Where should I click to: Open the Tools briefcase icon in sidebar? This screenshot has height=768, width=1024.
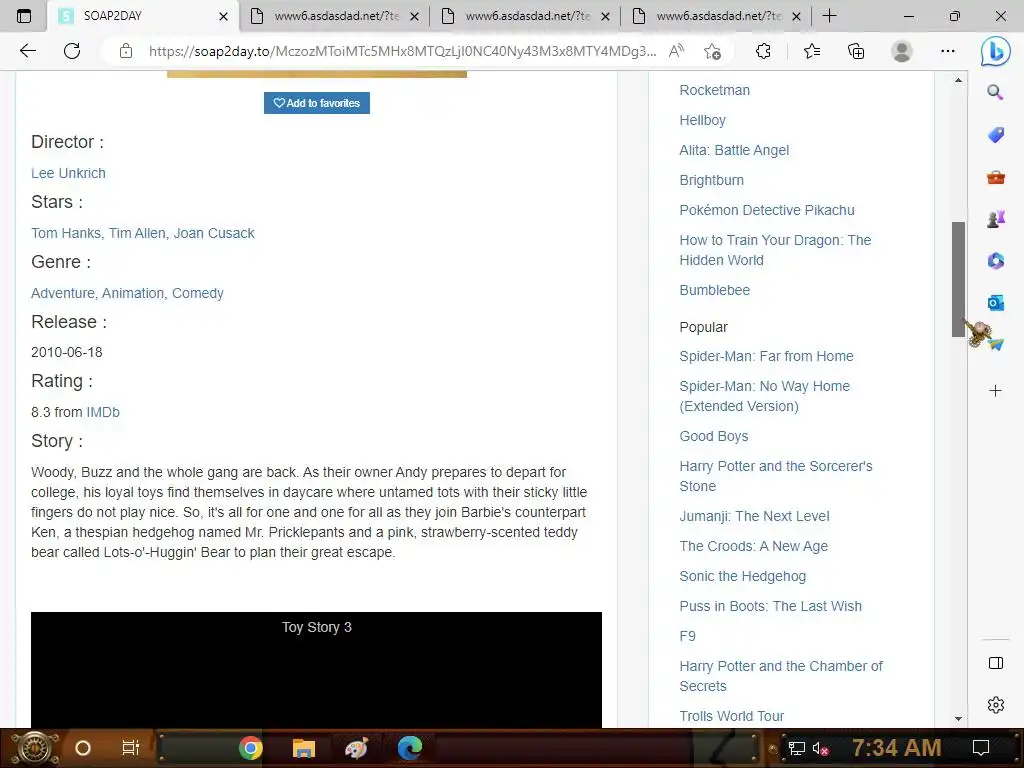[995, 177]
